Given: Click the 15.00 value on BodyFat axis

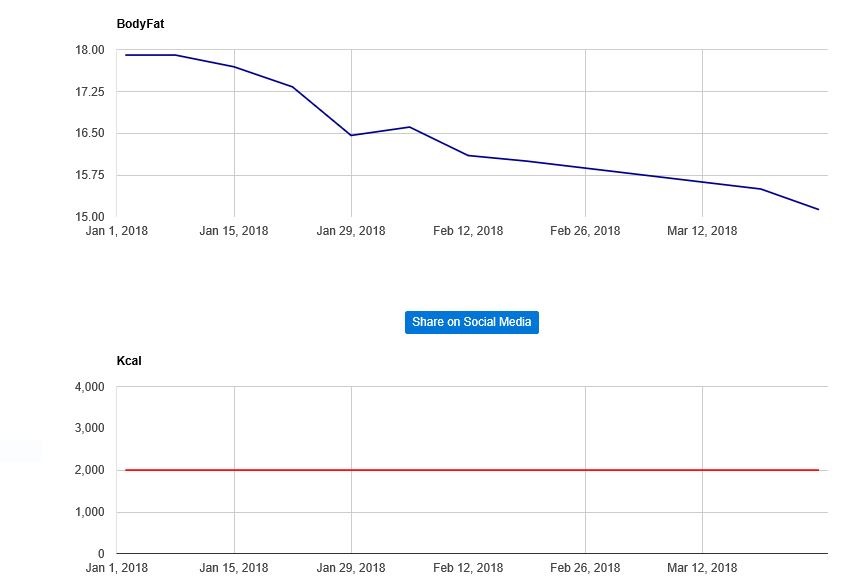Looking at the screenshot, I should 90,217.
